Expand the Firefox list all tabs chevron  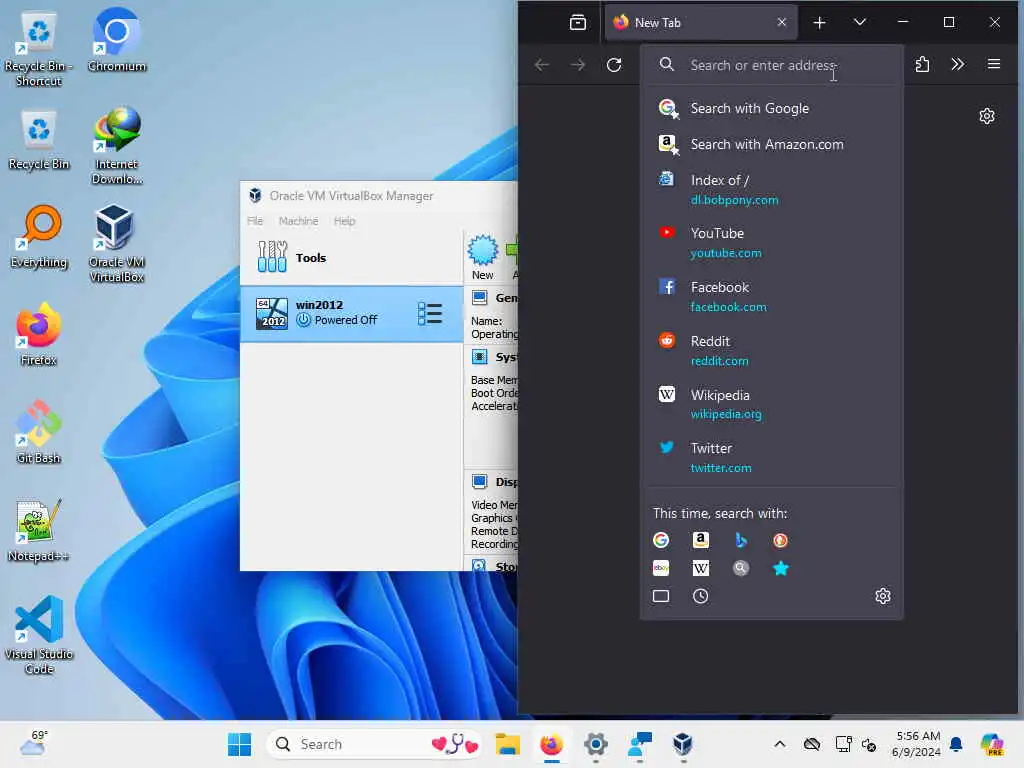[x=860, y=22]
